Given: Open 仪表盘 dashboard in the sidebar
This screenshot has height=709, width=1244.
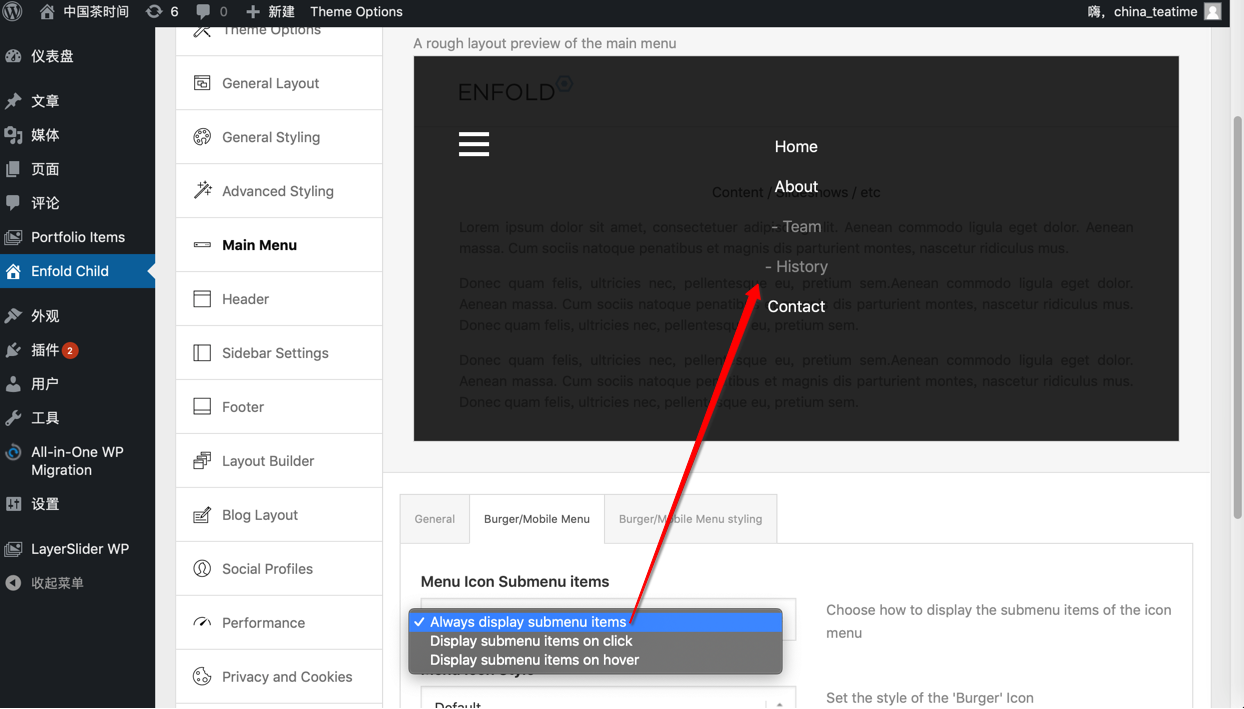Looking at the screenshot, I should [77, 56].
